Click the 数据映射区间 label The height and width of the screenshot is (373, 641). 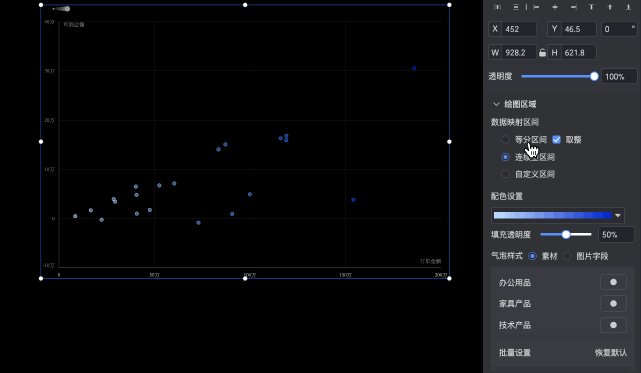(x=515, y=122)
